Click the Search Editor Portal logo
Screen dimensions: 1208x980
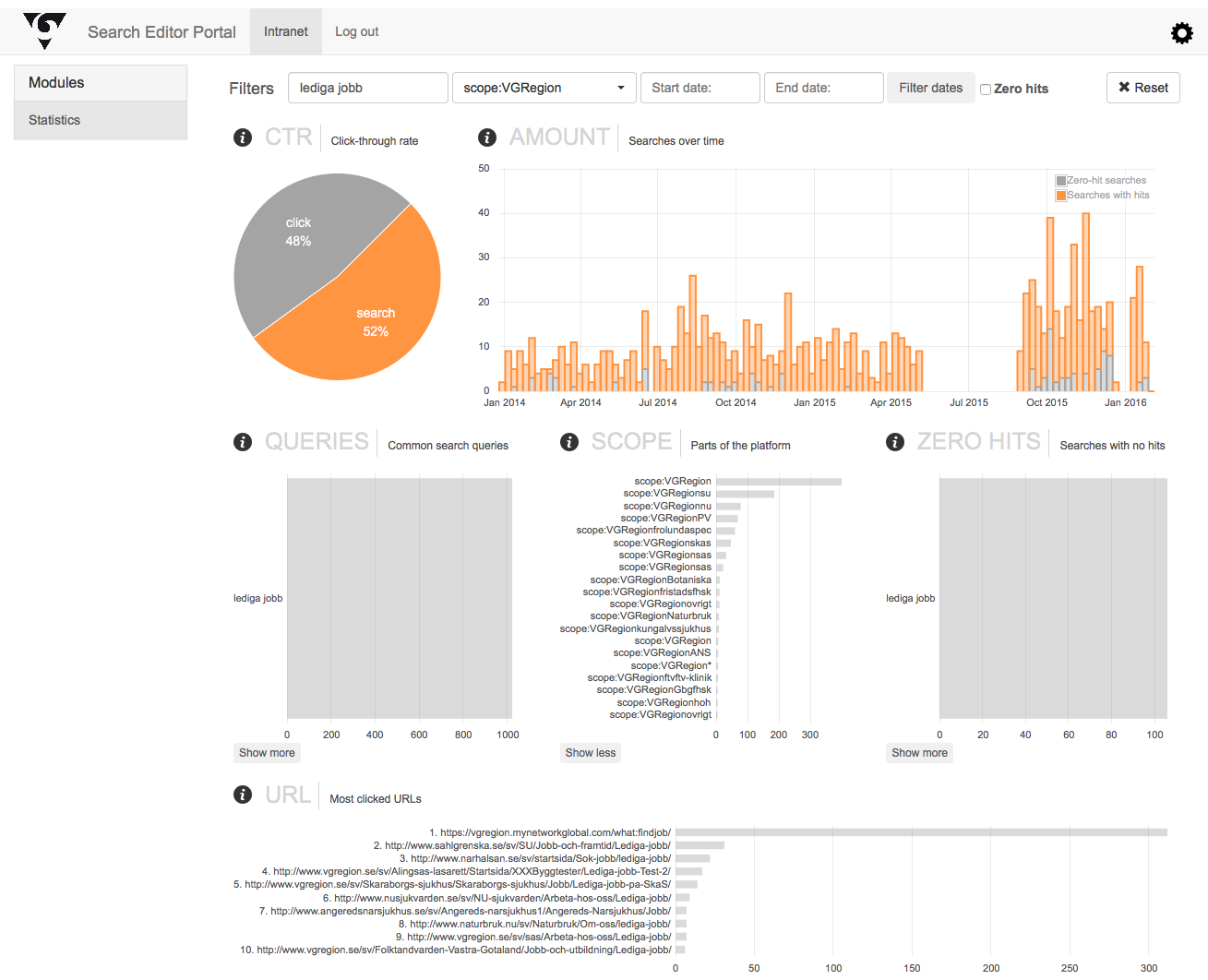(44, 30)
